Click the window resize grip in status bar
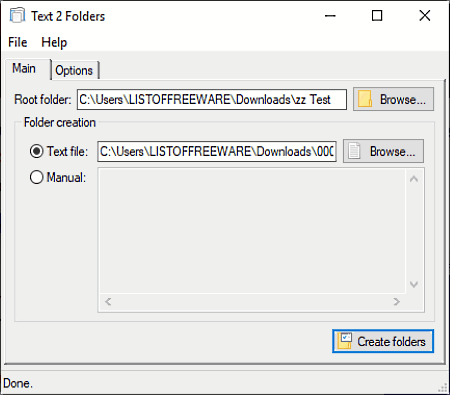The width and height of the screenshot is (450, 395). [x=442, y=388]
